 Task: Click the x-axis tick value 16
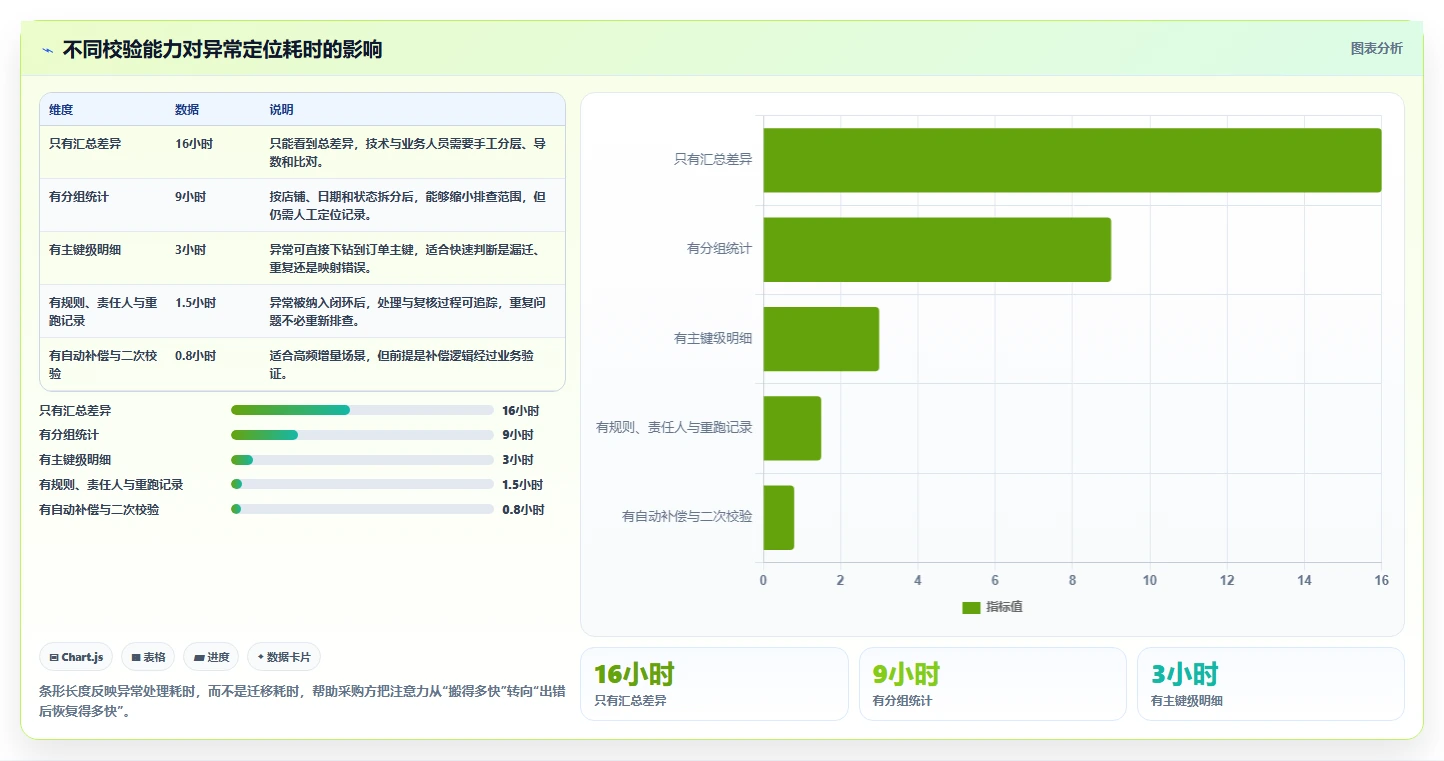(x=1381, y=580)
